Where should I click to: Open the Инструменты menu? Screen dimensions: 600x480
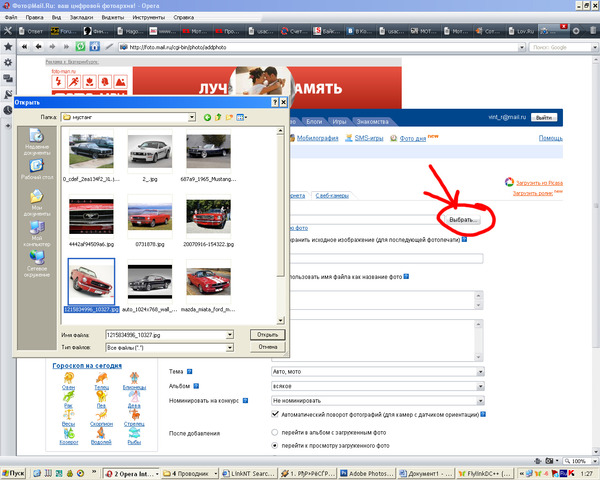[148, 17]
